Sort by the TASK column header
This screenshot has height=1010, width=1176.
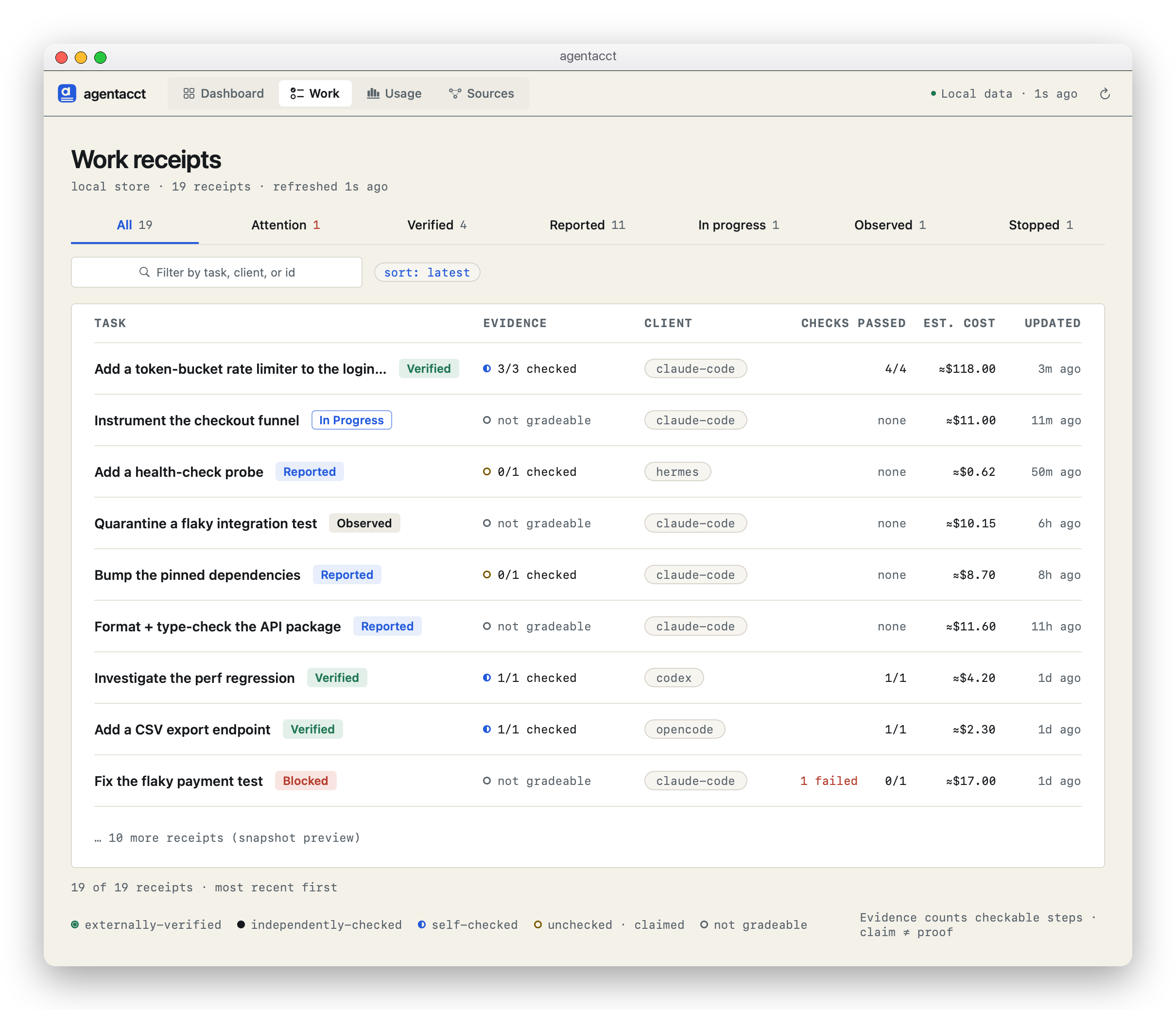(x=110, y=323)
